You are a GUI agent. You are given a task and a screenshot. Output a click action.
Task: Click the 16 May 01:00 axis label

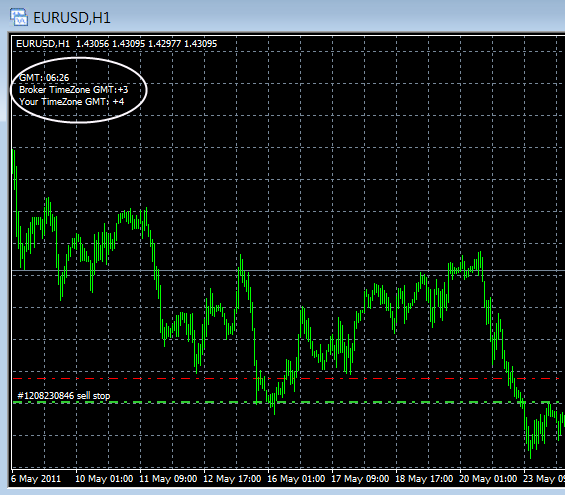point(296,479)
